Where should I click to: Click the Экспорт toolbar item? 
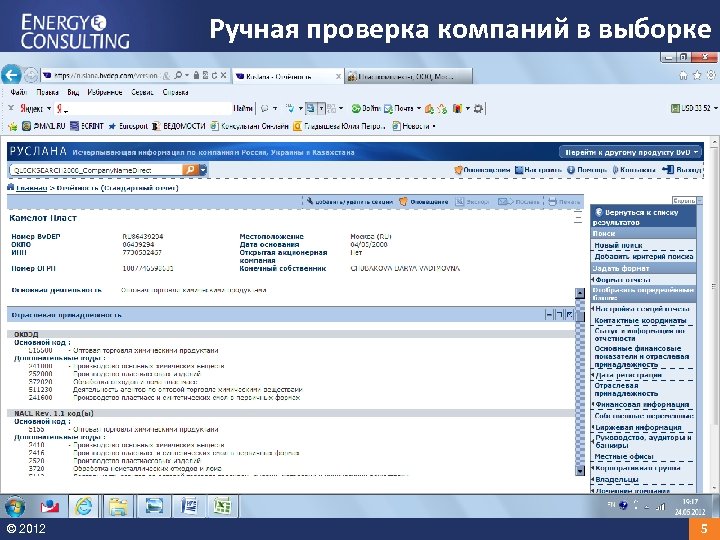tap(472, 202)
